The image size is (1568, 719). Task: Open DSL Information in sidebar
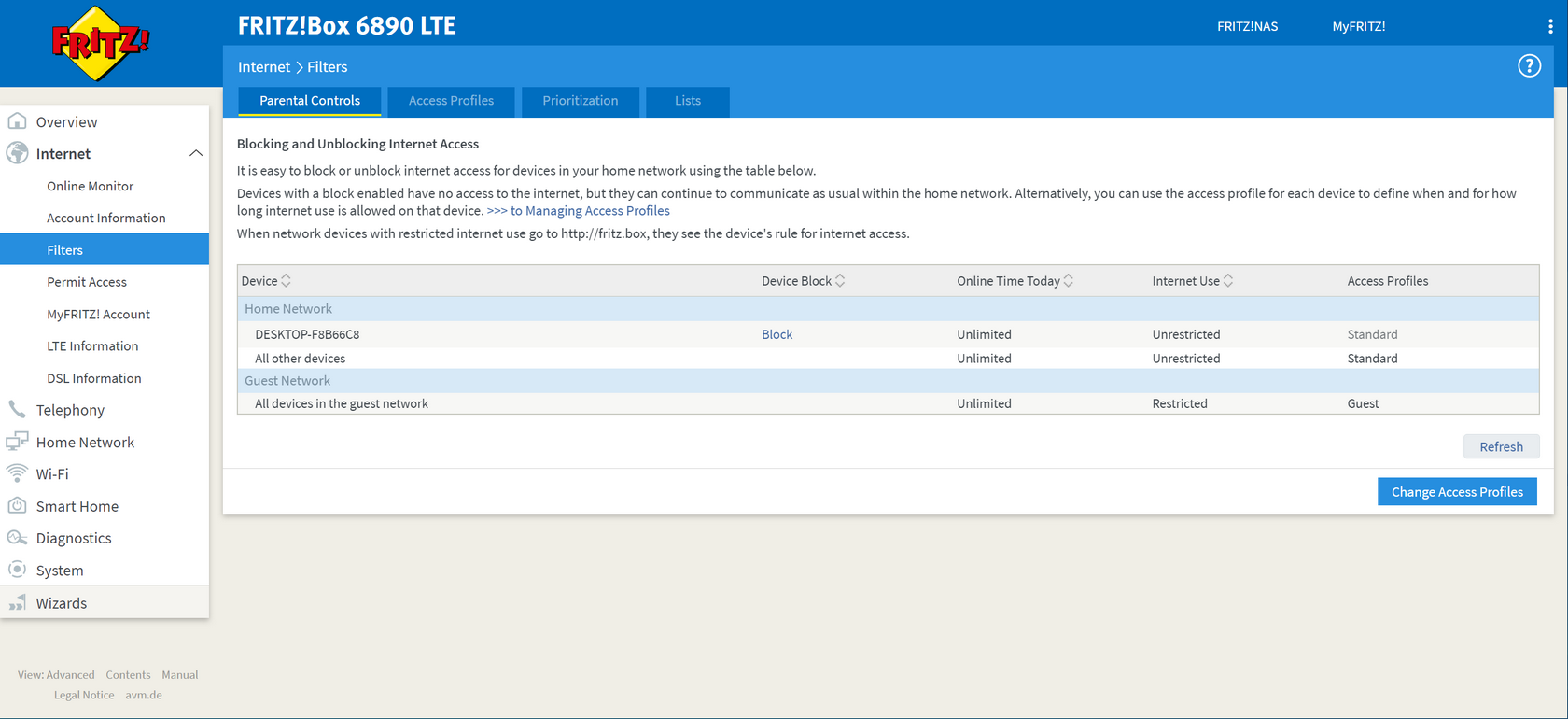[x=94, y=378]
